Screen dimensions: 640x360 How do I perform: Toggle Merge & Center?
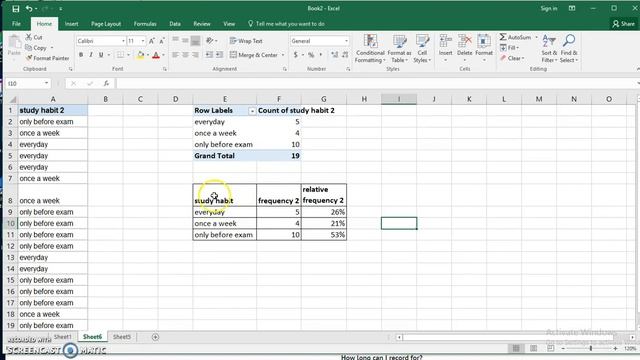(x=253, y=55)
